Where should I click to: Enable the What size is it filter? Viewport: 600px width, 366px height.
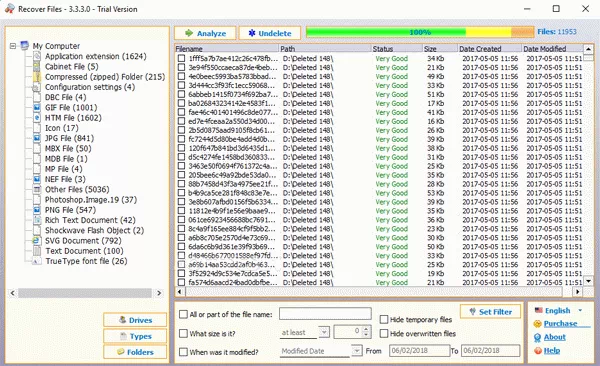(184, 333)
